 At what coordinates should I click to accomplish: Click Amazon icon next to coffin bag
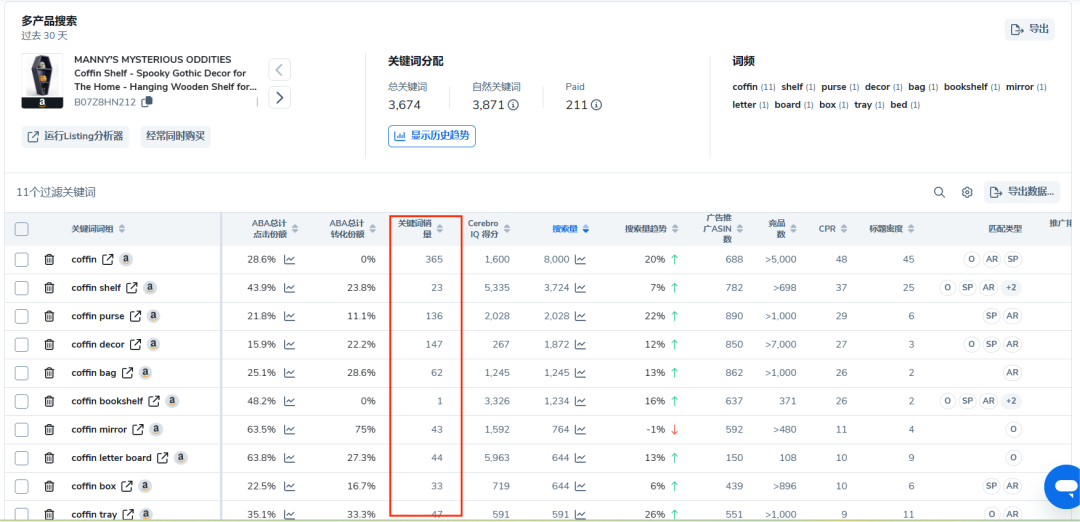pos(145,372)
